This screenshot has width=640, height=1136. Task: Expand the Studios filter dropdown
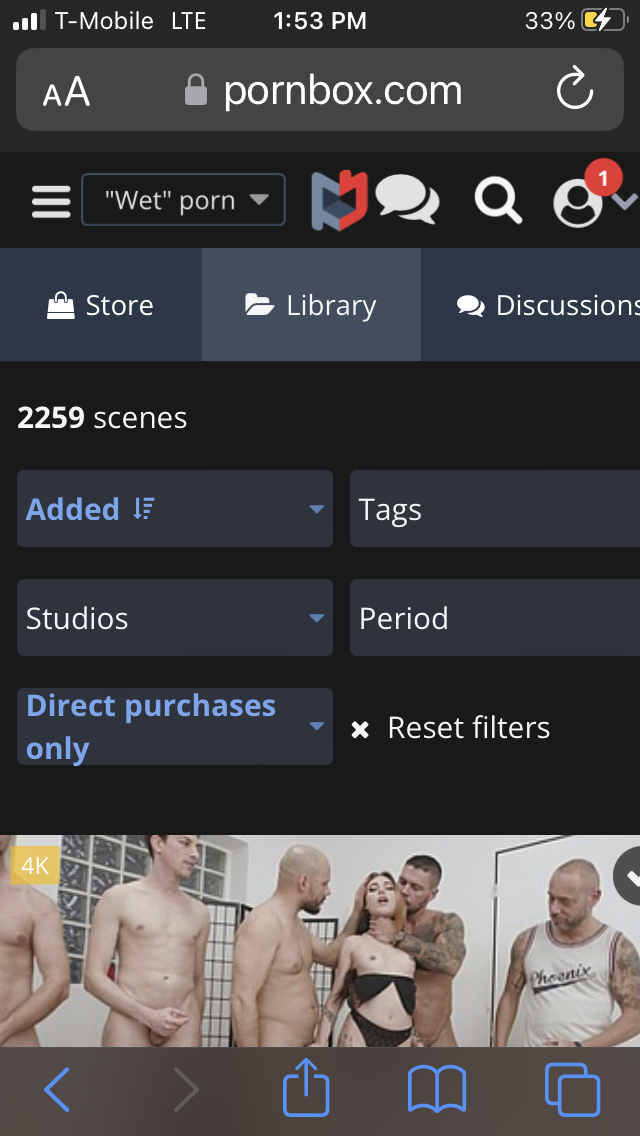pos(175,618)
